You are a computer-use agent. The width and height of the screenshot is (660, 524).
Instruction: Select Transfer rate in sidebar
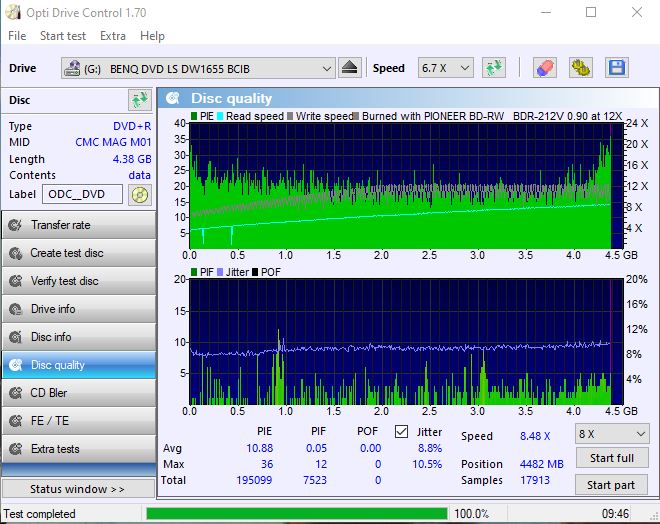click(x=78, y=225)
